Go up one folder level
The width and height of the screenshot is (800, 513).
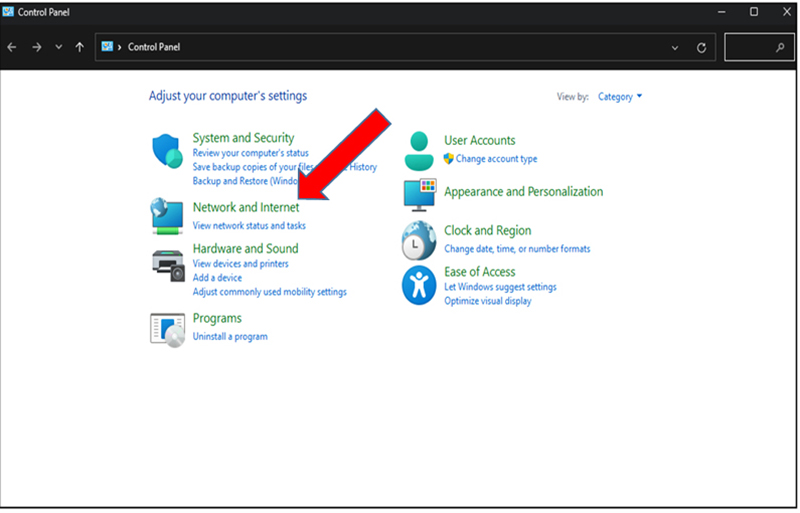tap(80, 47)
